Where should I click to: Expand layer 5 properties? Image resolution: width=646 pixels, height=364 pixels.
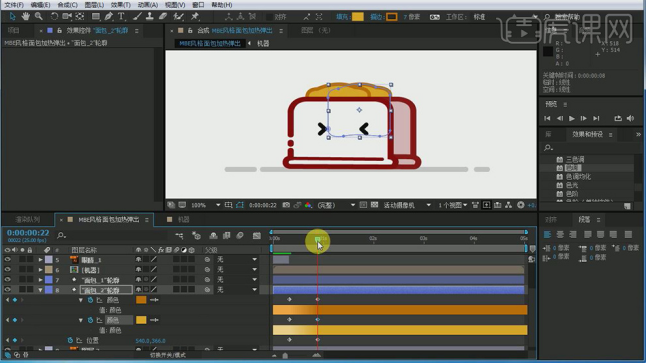coord(40,259)
